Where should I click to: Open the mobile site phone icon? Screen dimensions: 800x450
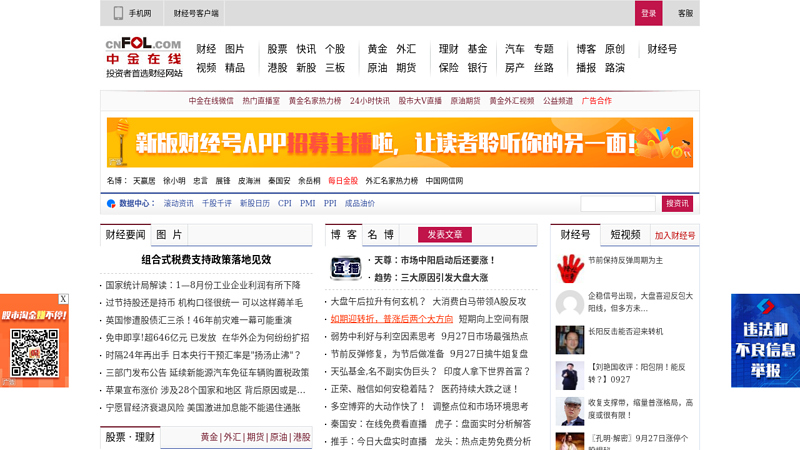pyautogui.click(x=118, y=13)
